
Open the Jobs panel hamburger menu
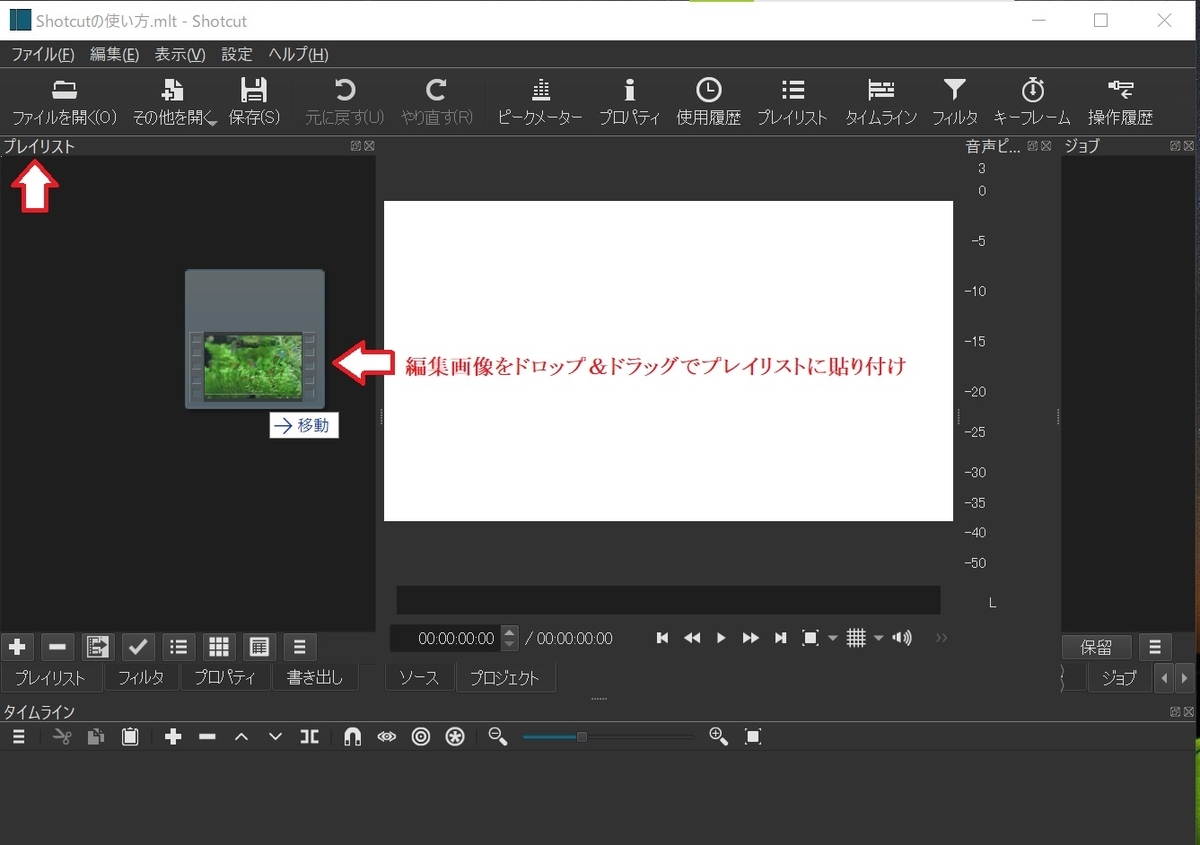click(1155, 647)
